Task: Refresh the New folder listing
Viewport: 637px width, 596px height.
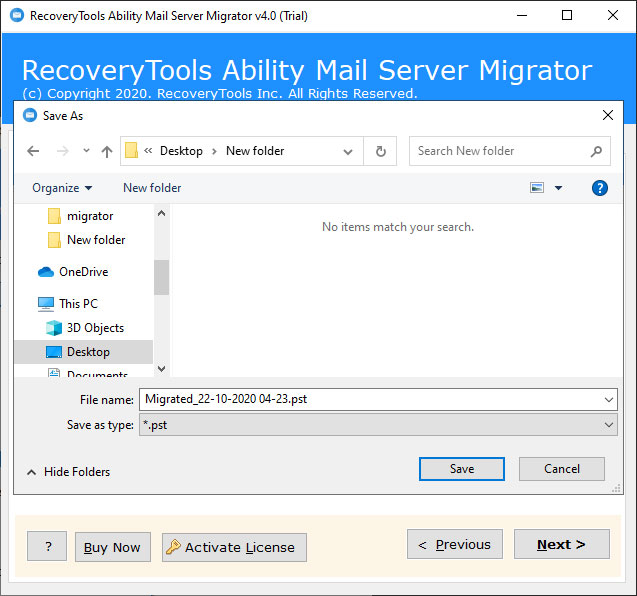Action: pos(380,151)
